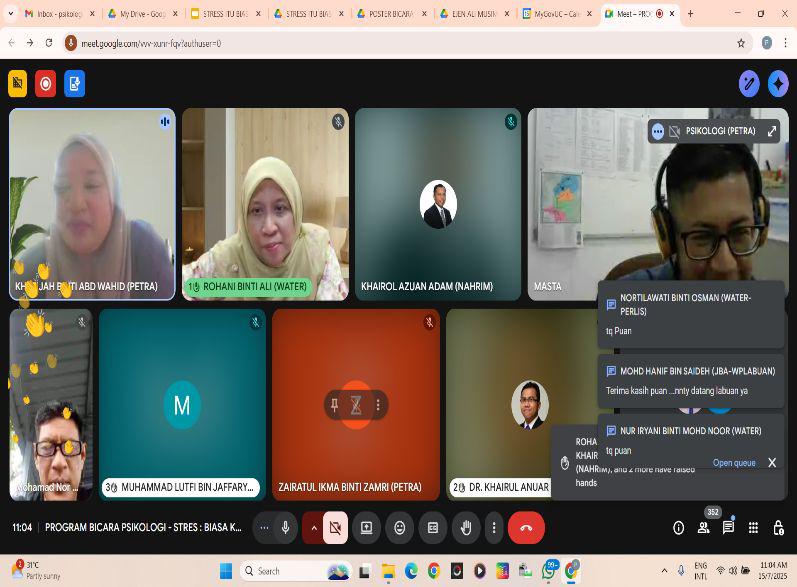Click the Open queue link

[x=734, y=463]
